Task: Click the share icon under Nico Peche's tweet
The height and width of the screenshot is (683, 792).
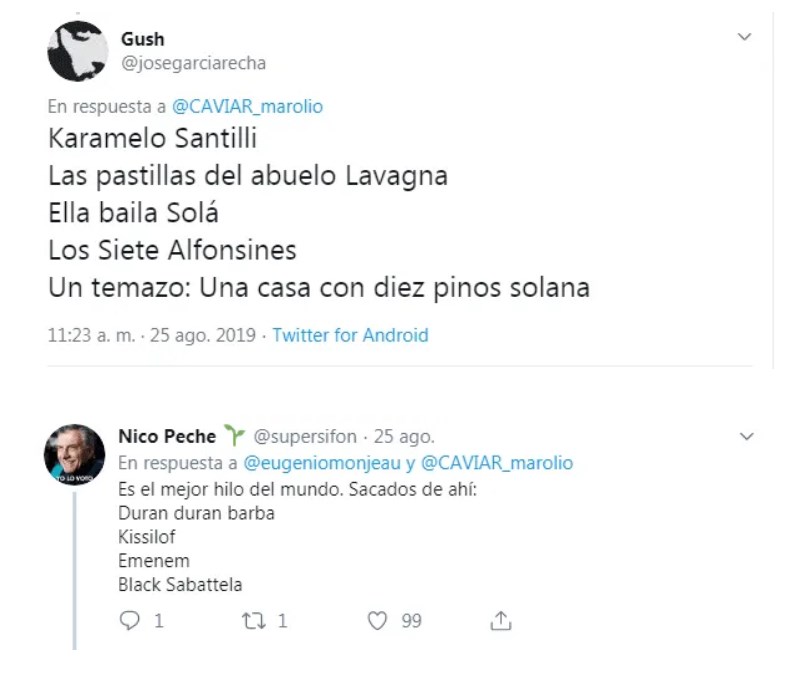Action: (x=501, y=621)
